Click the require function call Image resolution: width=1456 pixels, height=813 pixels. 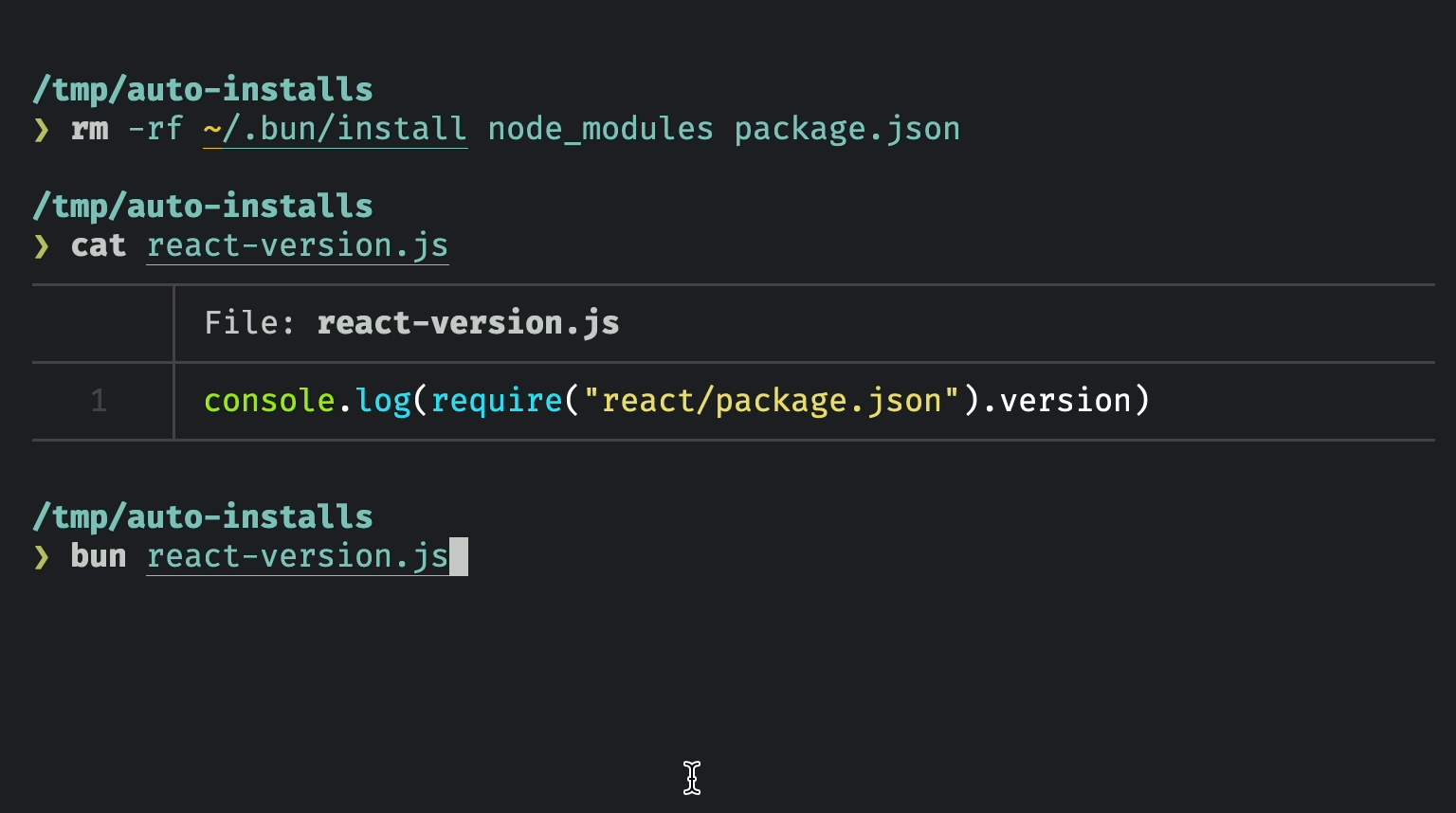tap(497, 401)
